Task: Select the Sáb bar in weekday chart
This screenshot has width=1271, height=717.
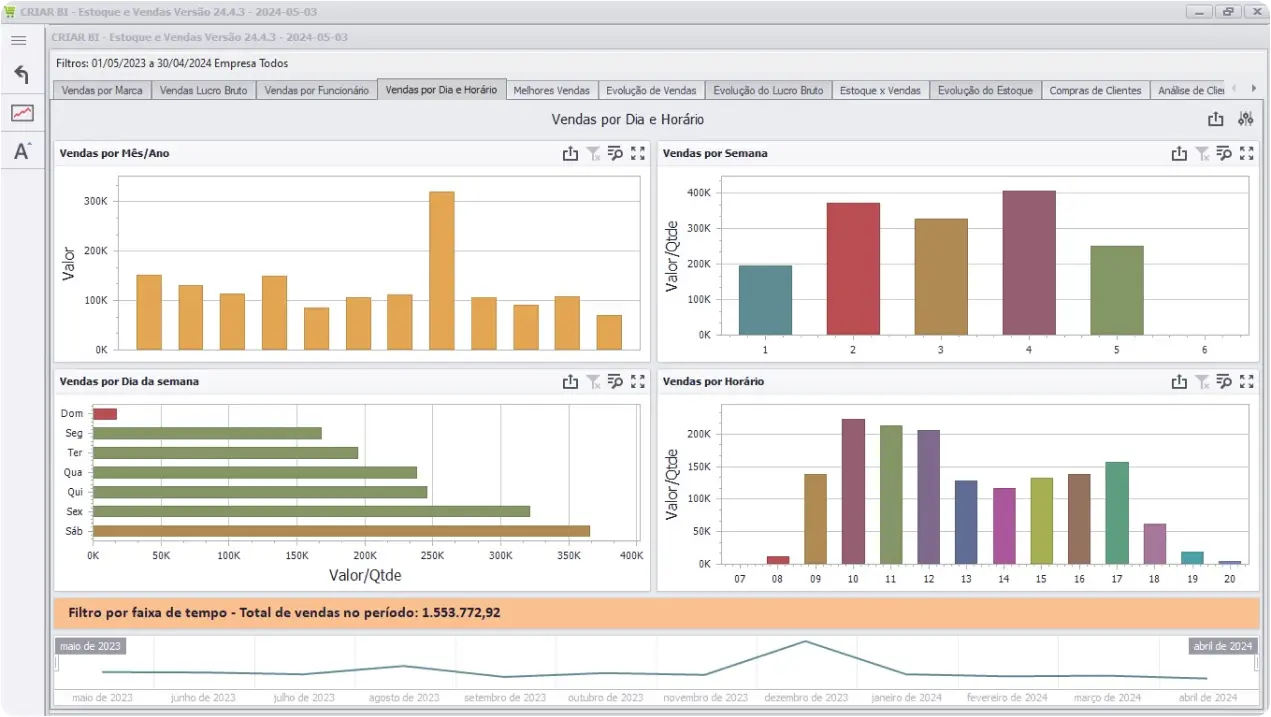Action: (x=341, y=531)
